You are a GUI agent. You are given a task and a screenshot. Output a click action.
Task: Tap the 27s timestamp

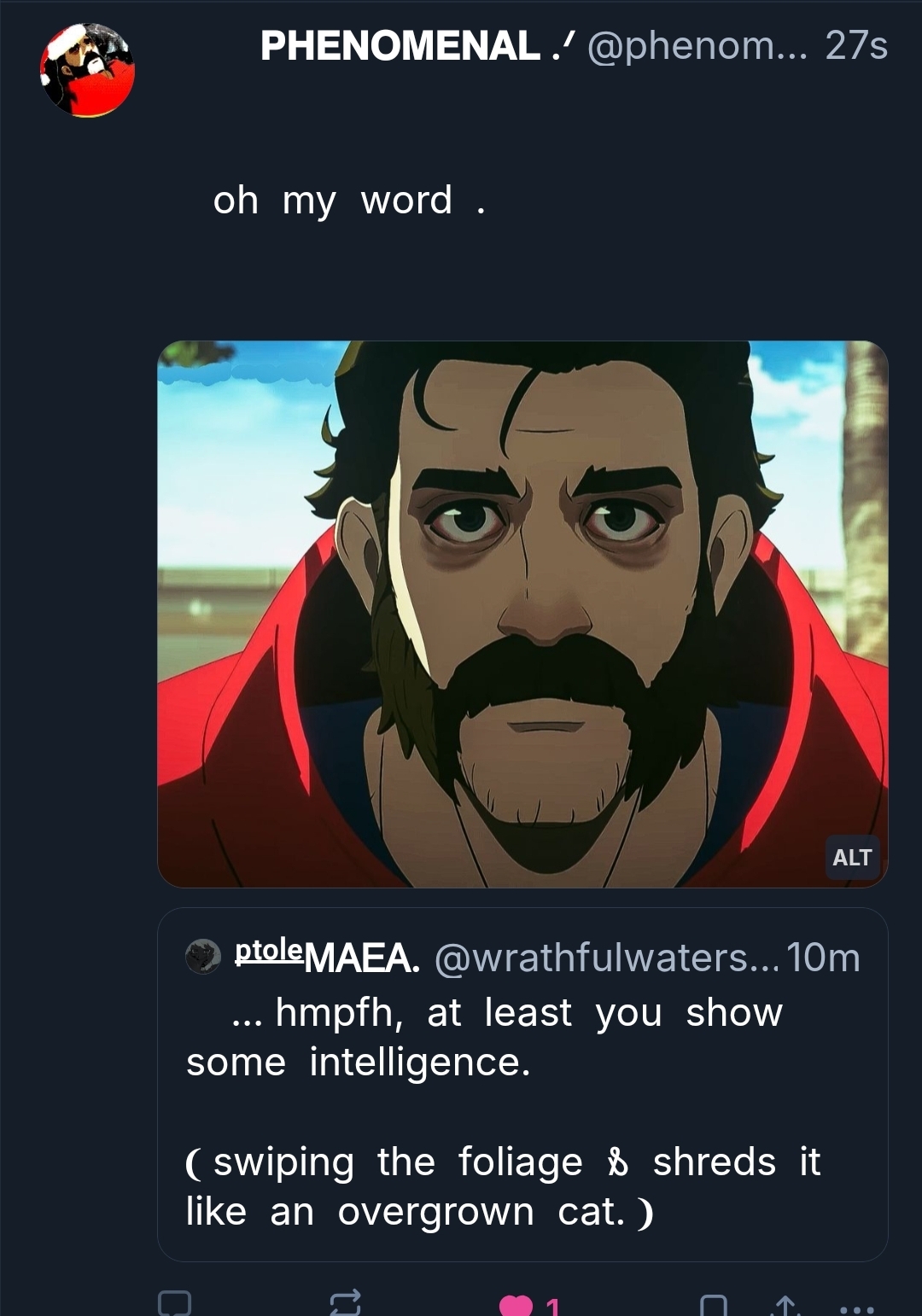(856, 46)
